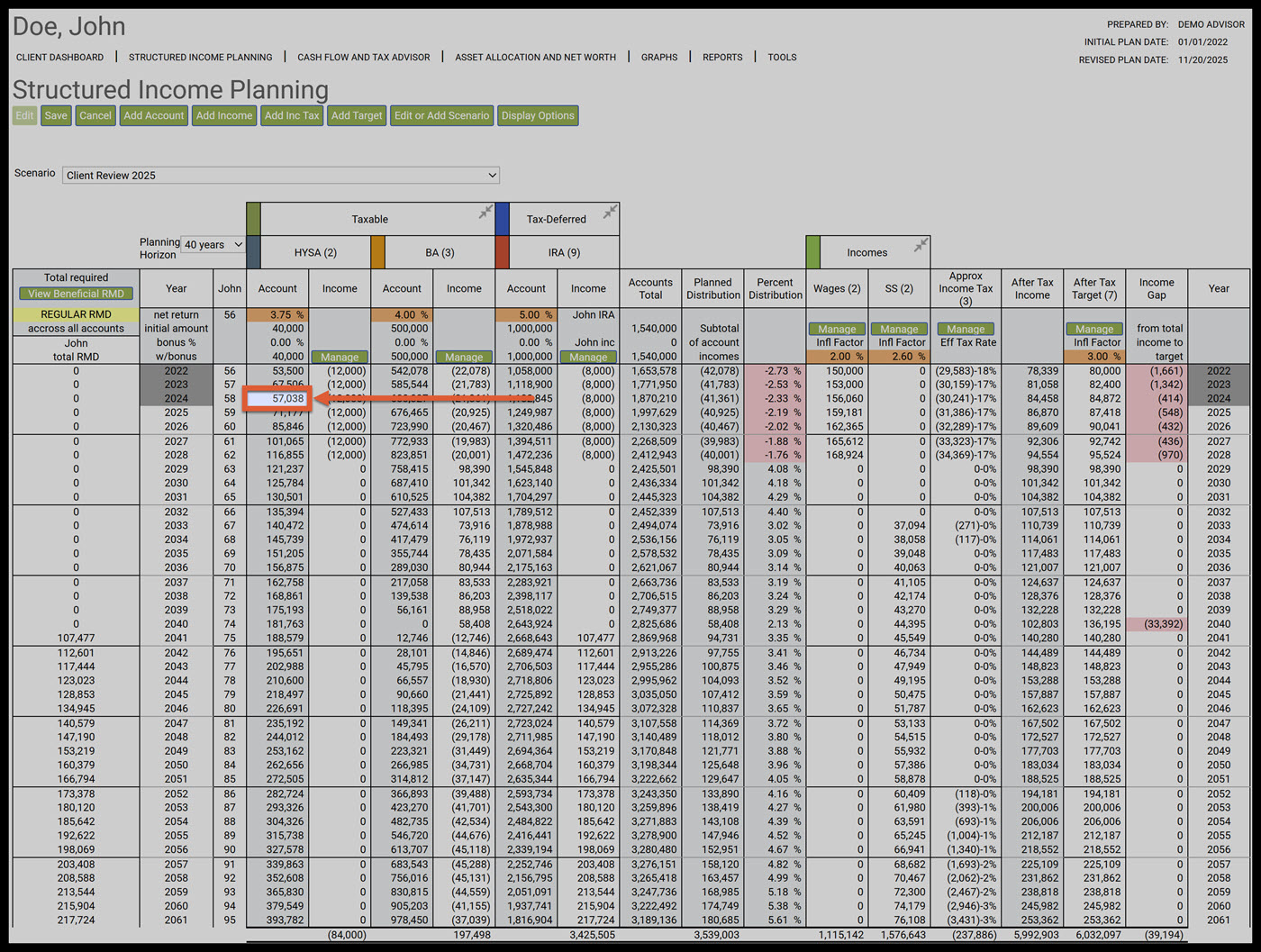Click Manage for SS (2)
Image resolution: width=1261 pixels, height=952 pixels.
coord(899,330)
